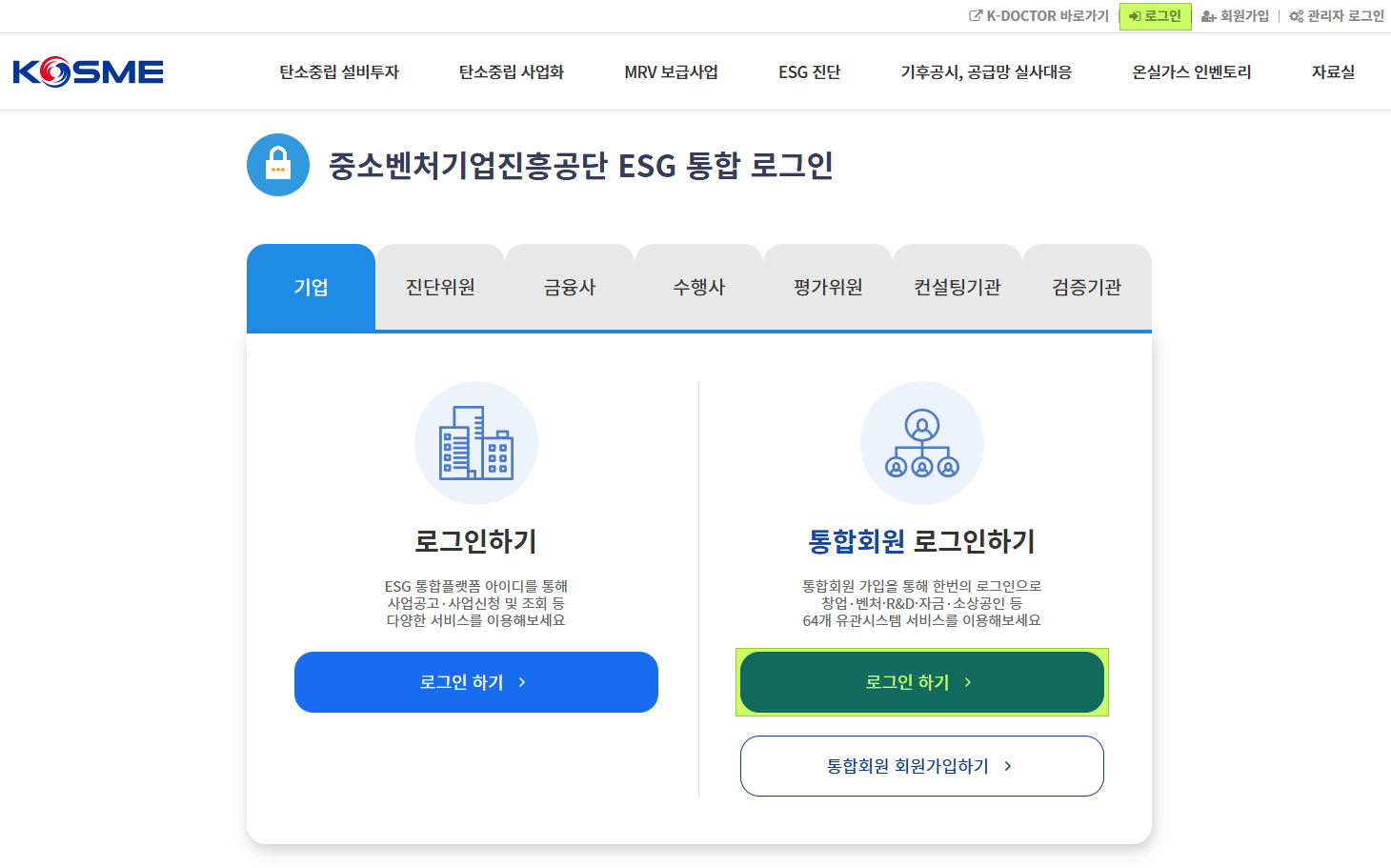Click the person-plus icon by 회원가입
This screenshot has width=1391, height=868.
(x=1208, y=16)
